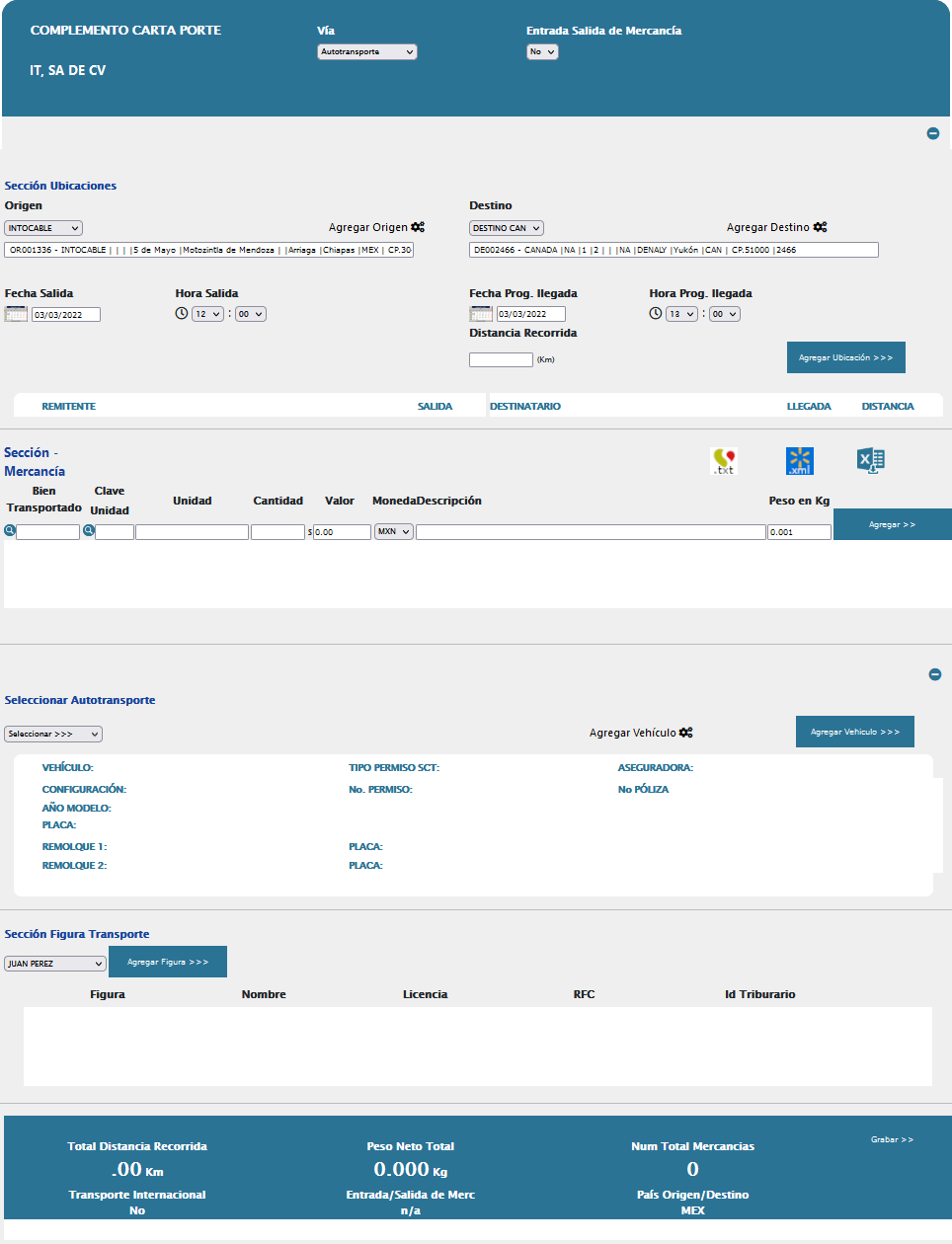Viewport: 952px width, 1244px height.
Task: Click the Grabar link
Action: coord(892,1139)
